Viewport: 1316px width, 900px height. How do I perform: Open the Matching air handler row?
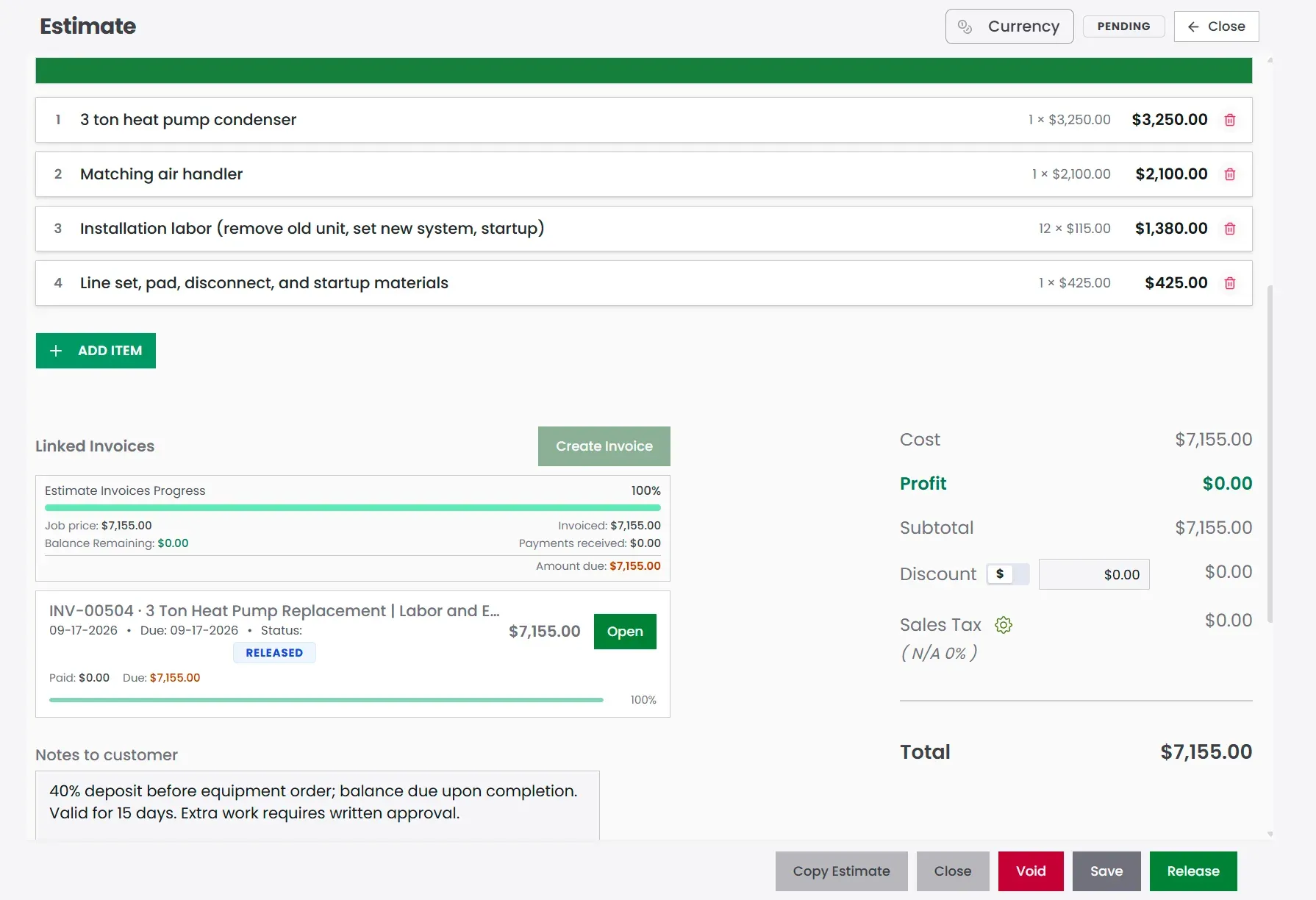pyautogui.click(x=644, y=174)
